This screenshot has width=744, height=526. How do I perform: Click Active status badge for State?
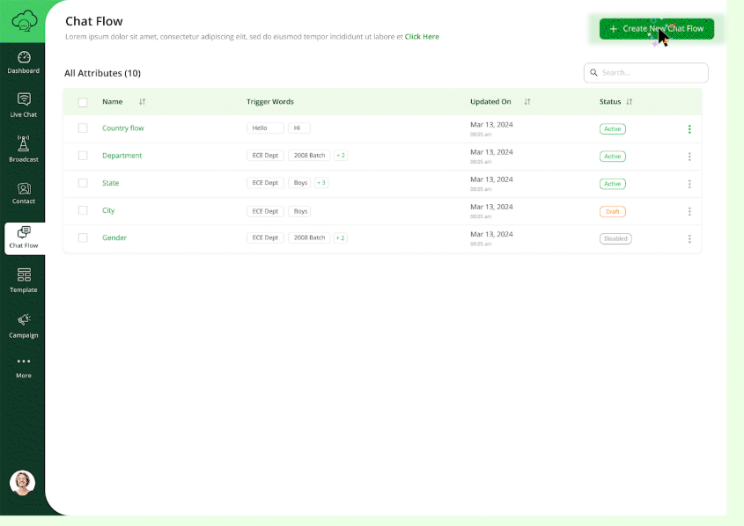point(613,184)
